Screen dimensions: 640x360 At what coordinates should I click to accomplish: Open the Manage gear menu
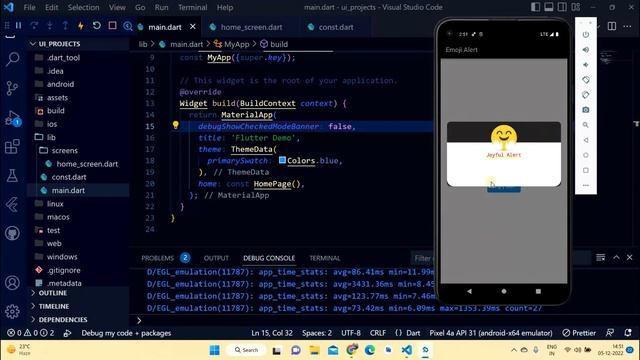click(12, 311)
